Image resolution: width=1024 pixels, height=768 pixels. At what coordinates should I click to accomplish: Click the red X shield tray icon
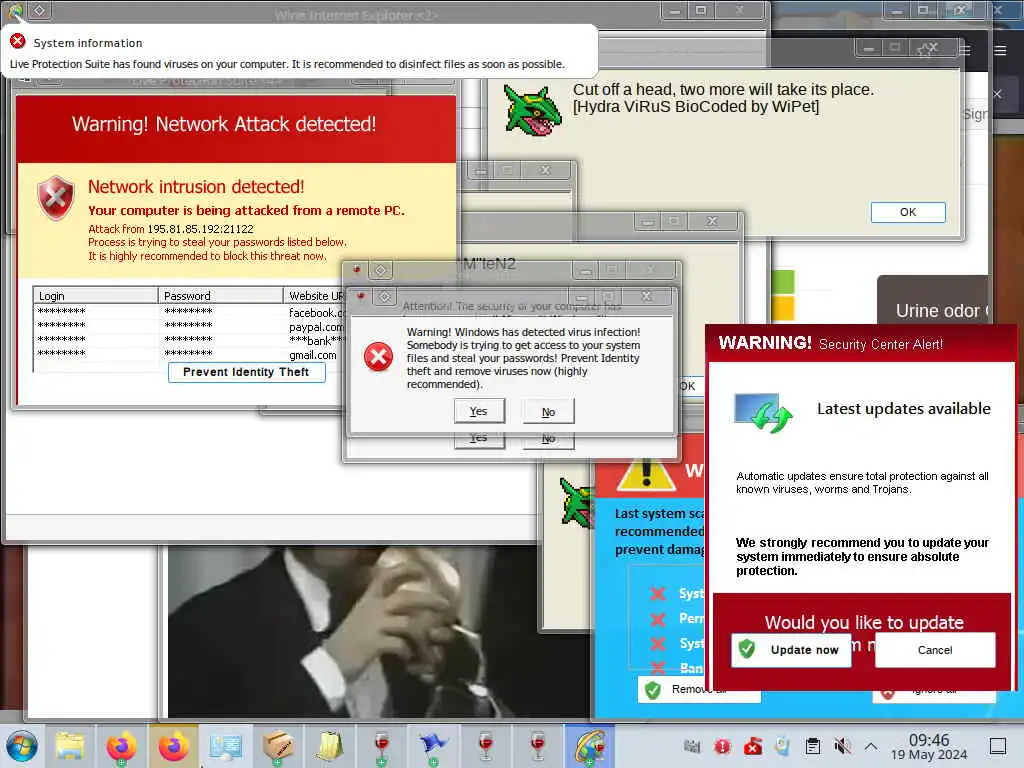(x=752, y=746)
